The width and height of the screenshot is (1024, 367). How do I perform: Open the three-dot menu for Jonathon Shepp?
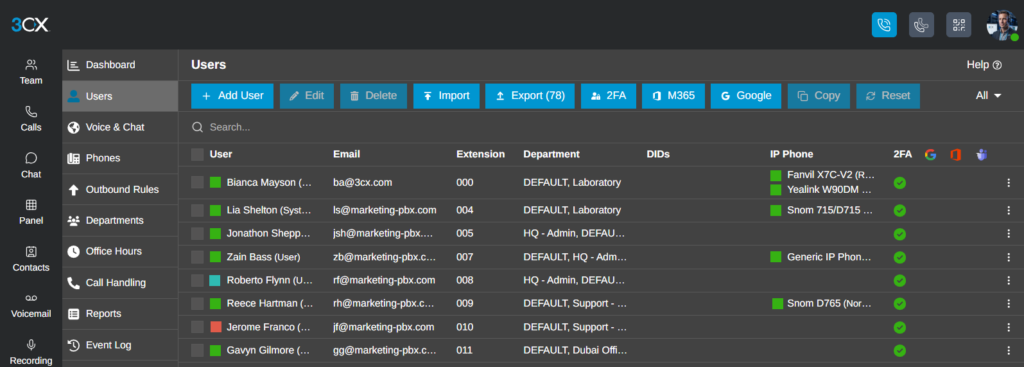[x=1008, y=233]
